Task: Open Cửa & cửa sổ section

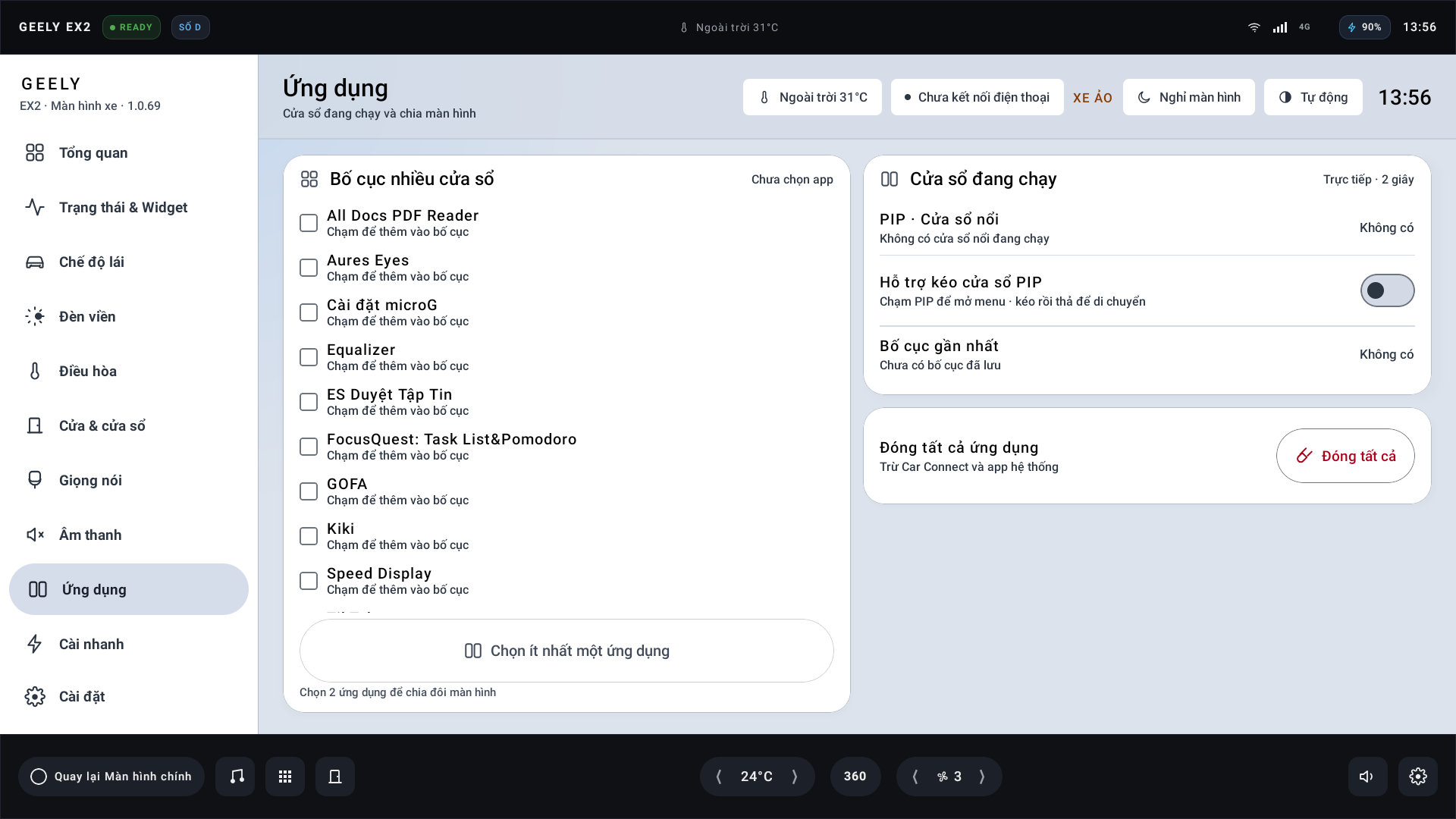Action: (x=129, y=425)
